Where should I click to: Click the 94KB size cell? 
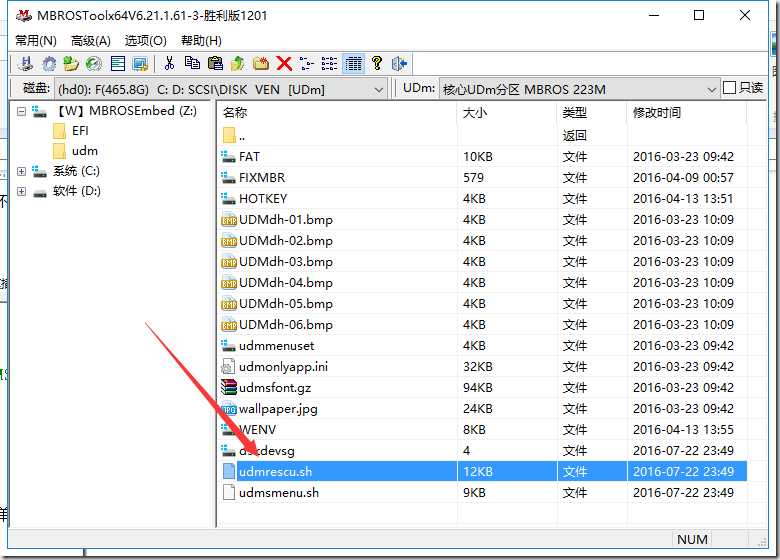tap(478, 387)
